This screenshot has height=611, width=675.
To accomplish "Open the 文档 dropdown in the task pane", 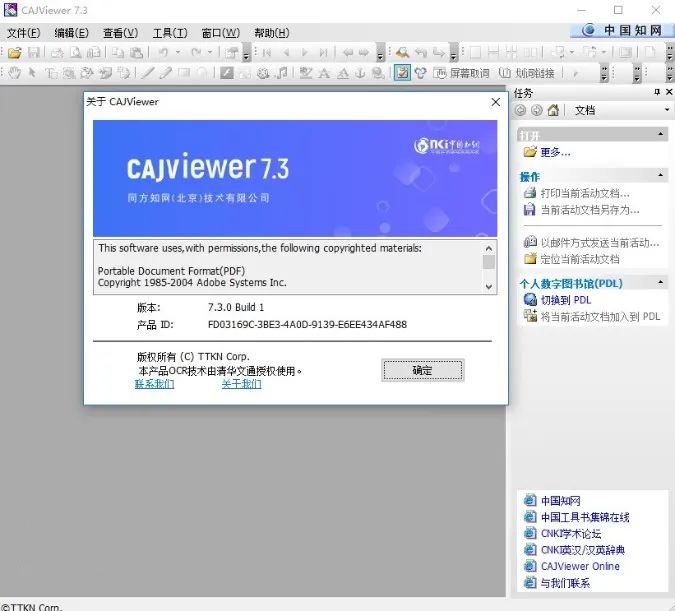I will (x=667, y=110).
